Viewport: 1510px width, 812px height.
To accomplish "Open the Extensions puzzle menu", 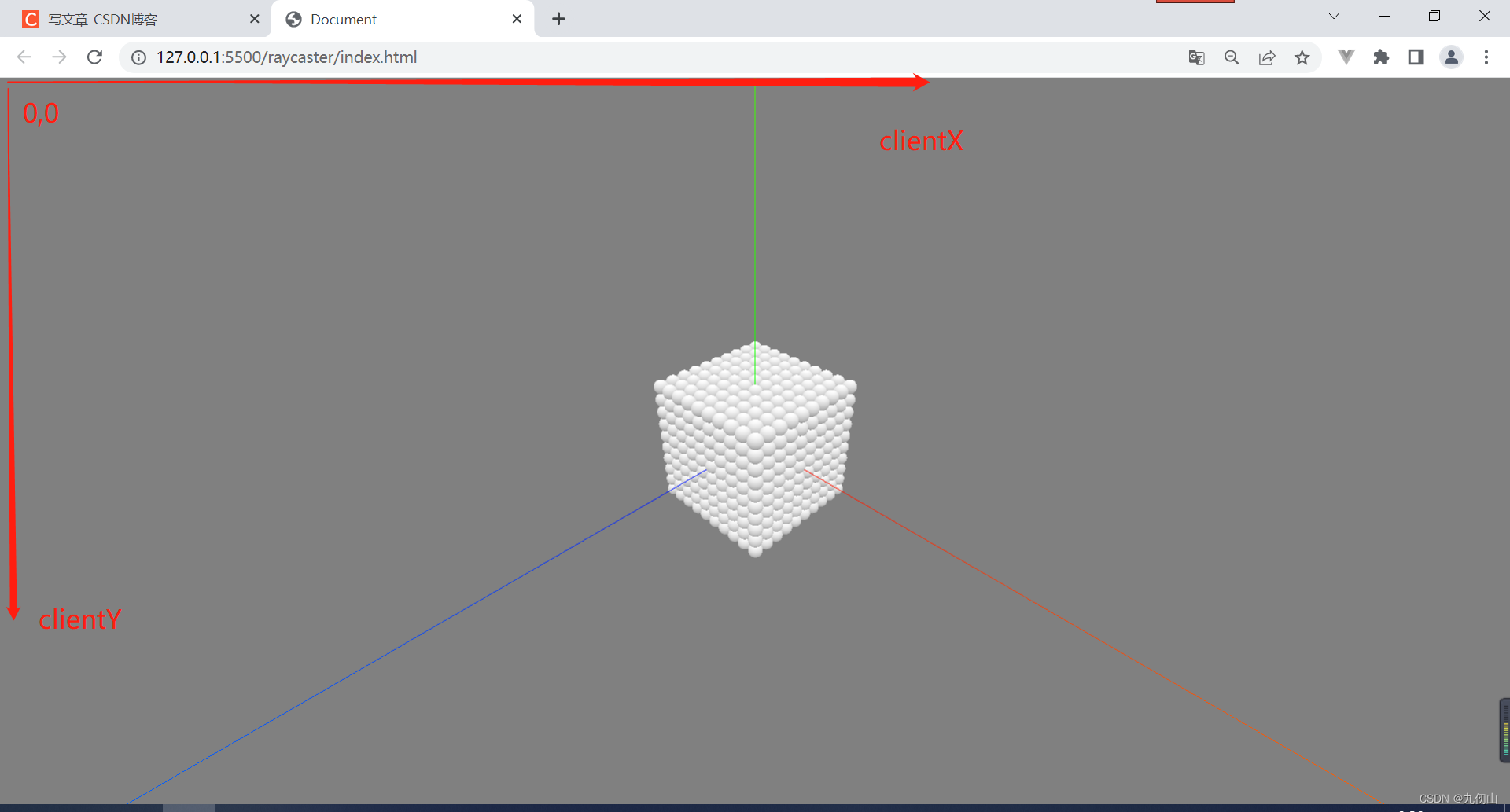I will pos(1381,57).
